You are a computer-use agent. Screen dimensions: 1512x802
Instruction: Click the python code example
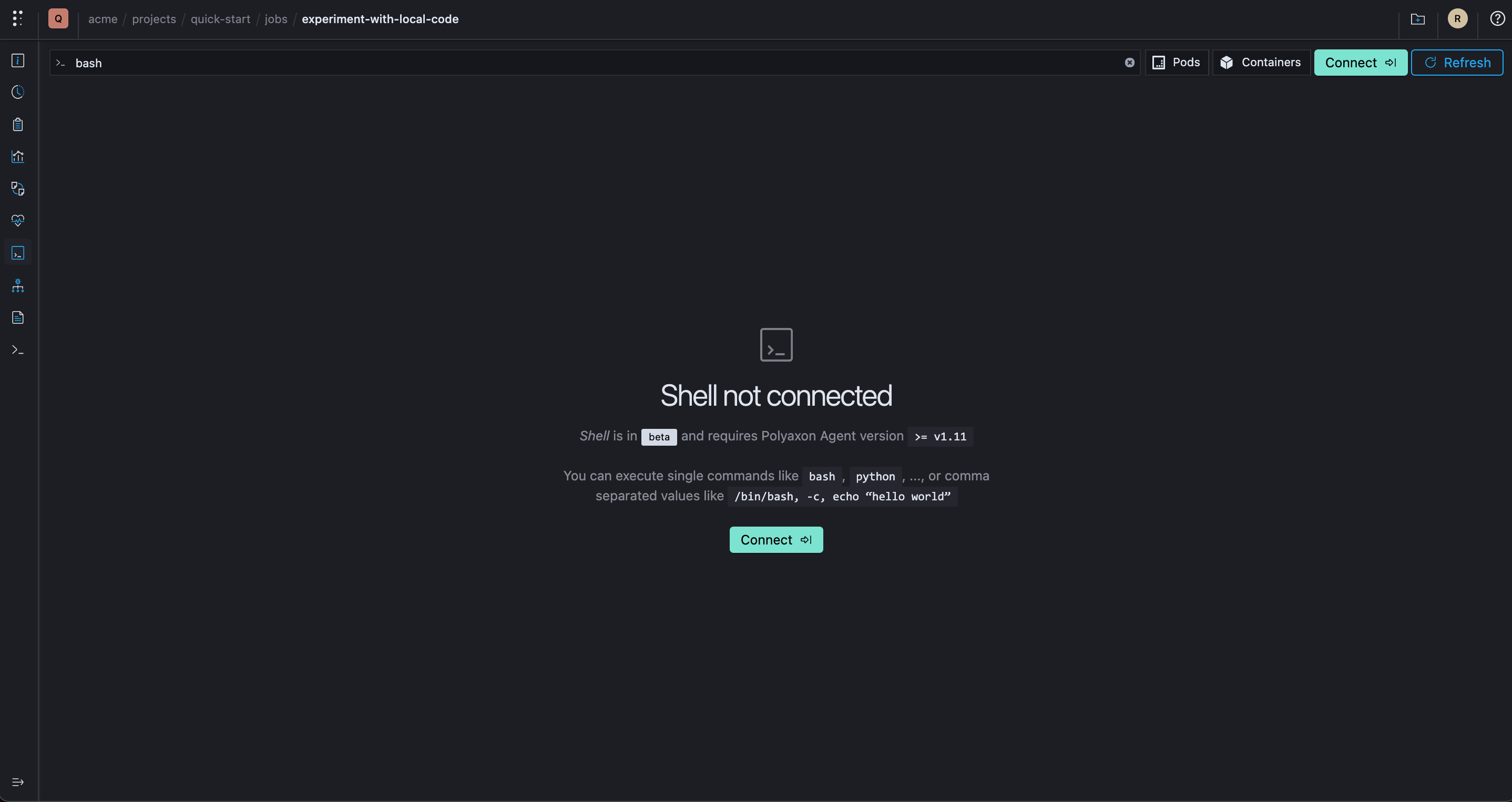tap(875, 476)
